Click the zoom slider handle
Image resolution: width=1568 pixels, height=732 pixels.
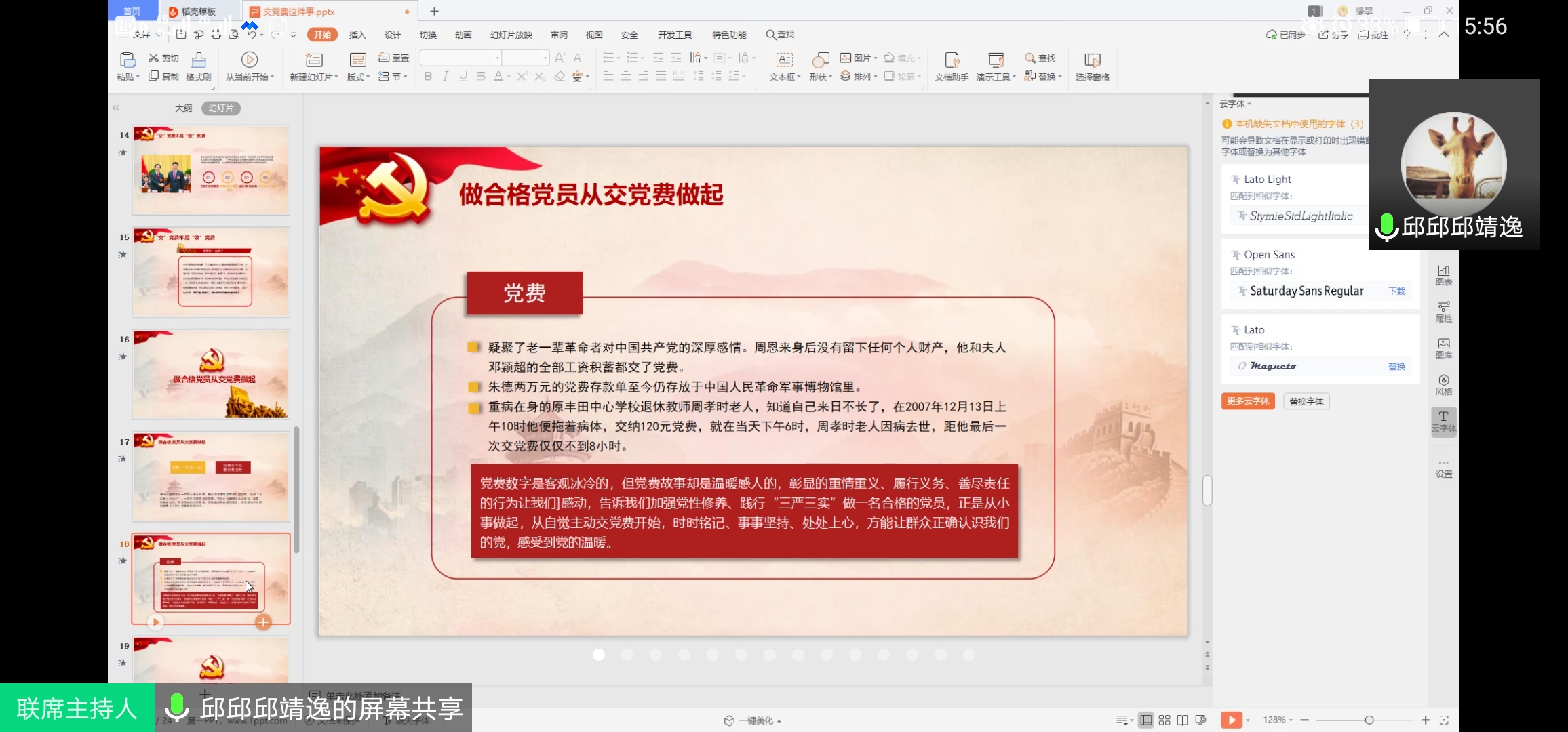tap(1369, 720)
